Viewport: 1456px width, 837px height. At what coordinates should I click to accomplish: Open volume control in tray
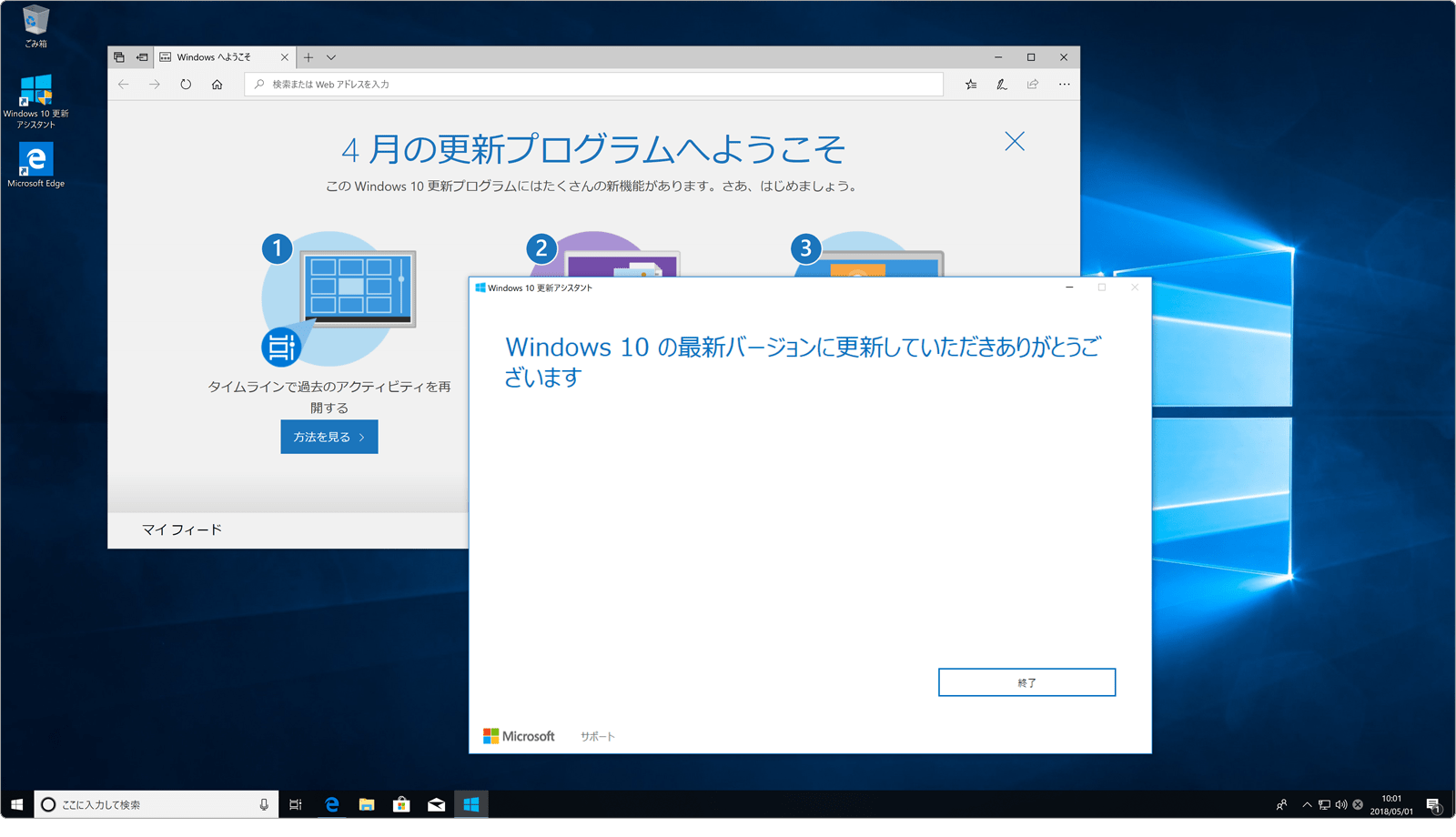point(1341,804)
